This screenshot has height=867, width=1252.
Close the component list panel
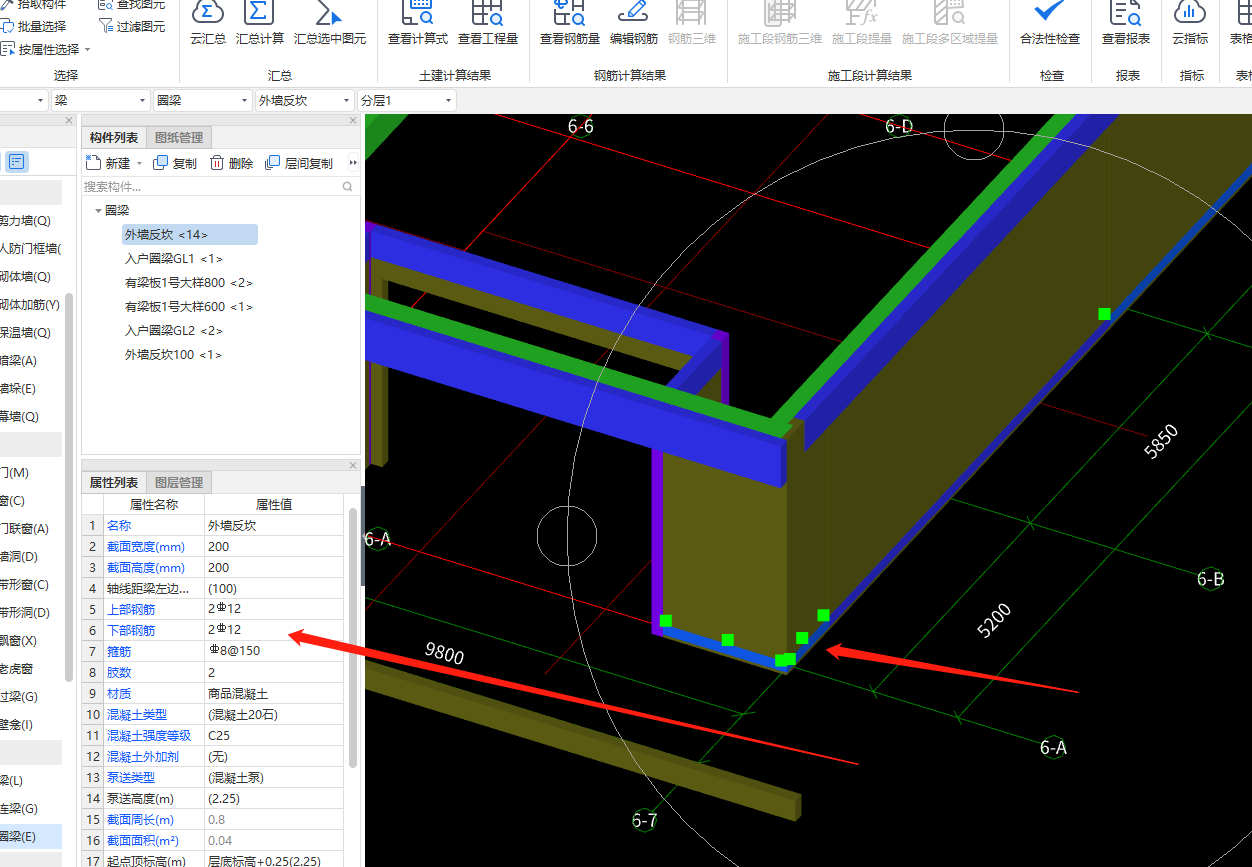click(x=352, y=120)
